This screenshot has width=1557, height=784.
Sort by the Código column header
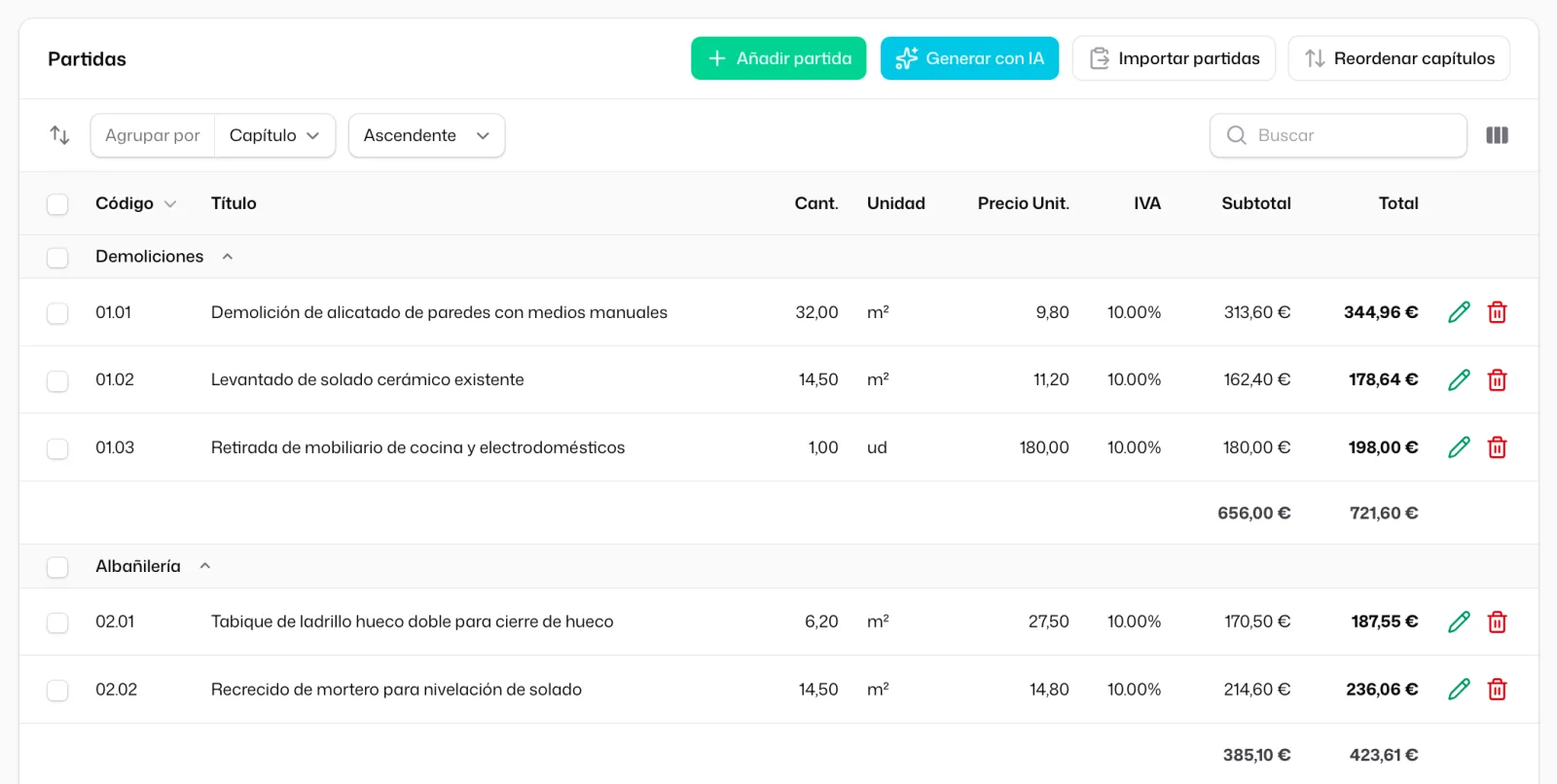click(135, 203)
